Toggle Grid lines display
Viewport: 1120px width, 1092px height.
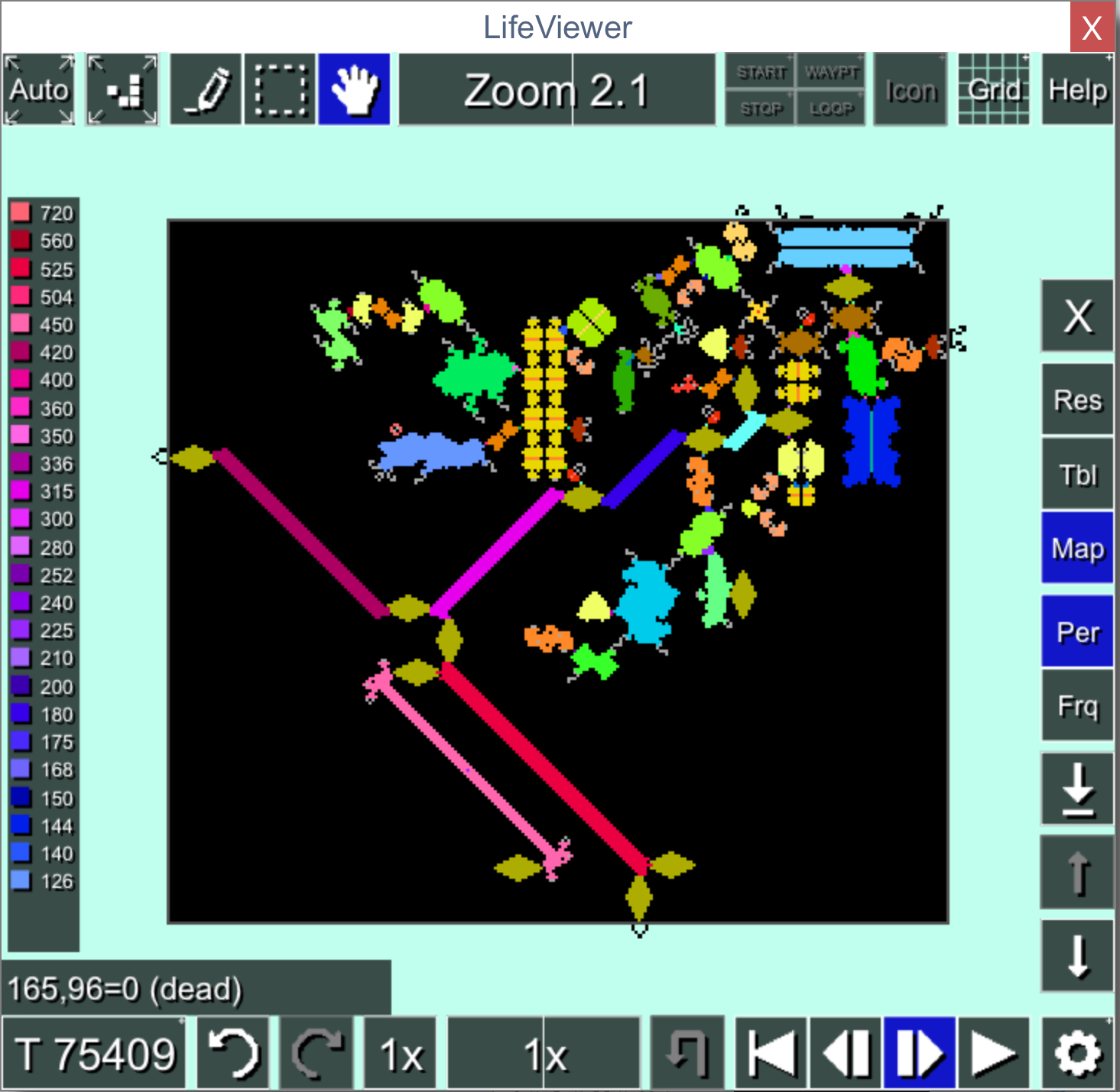tap(994, 89)
